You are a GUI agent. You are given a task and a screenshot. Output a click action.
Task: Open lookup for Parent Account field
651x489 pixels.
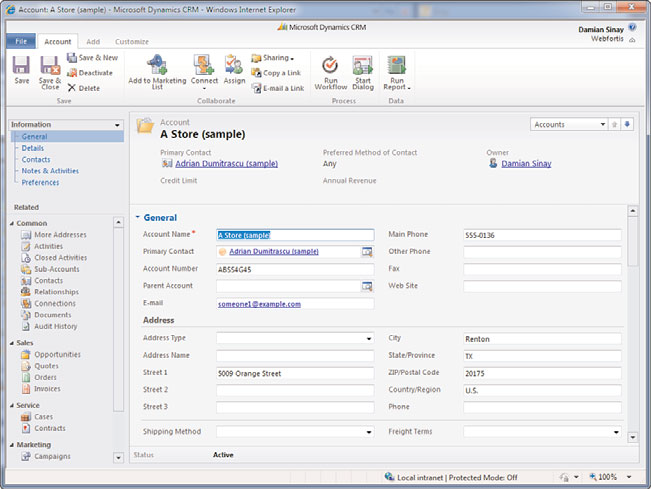tap(367, 286)
